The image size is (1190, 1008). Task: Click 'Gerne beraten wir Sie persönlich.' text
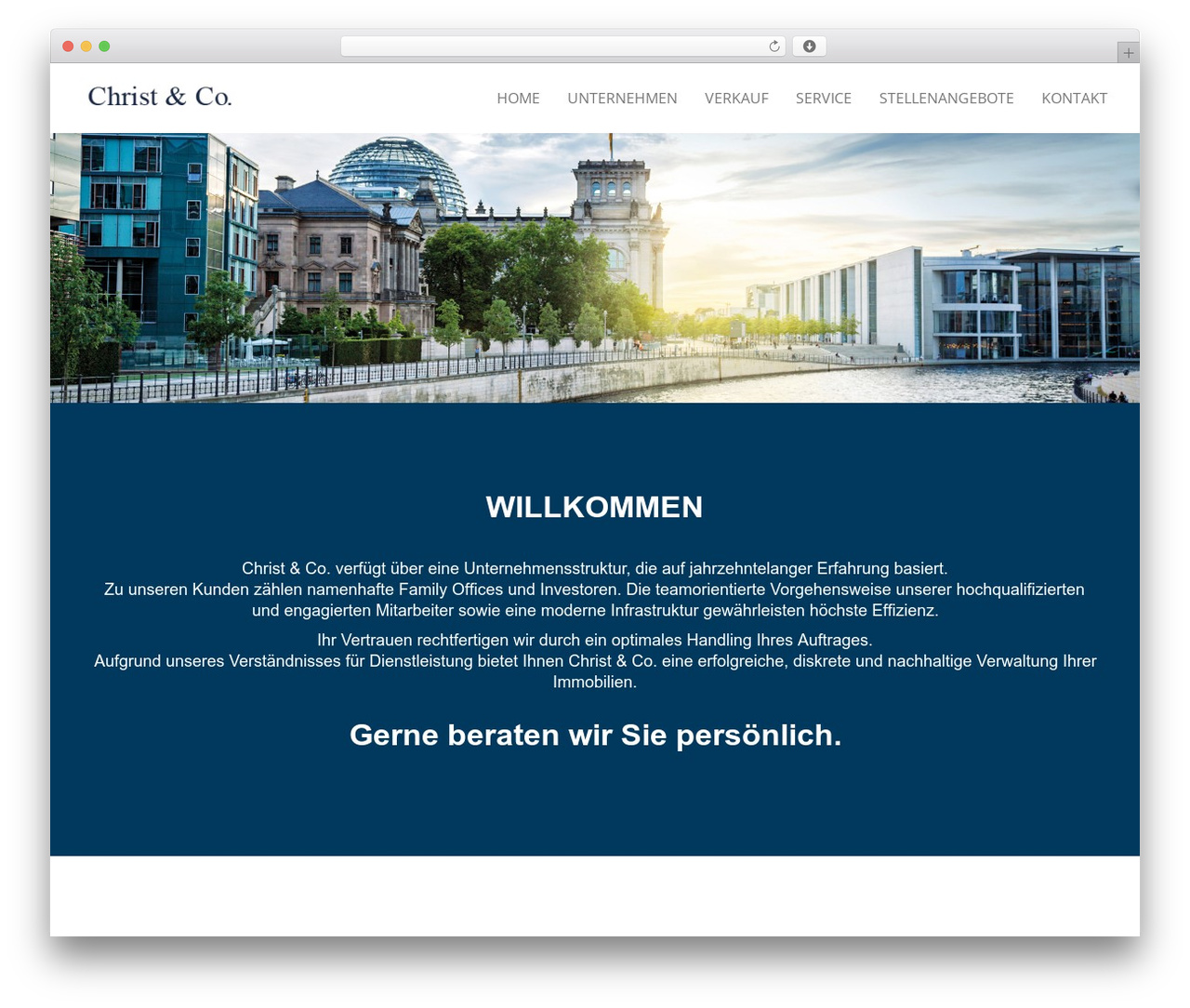click(x=595, y=735)
